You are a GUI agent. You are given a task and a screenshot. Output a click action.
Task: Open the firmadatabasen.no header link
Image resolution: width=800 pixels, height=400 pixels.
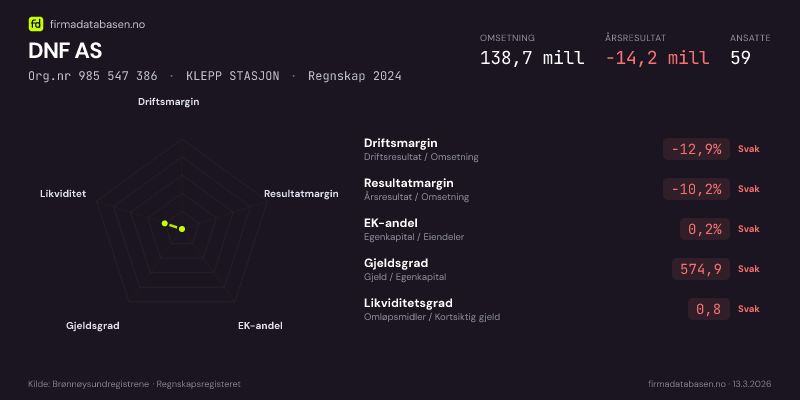click(x=97, y=24)
